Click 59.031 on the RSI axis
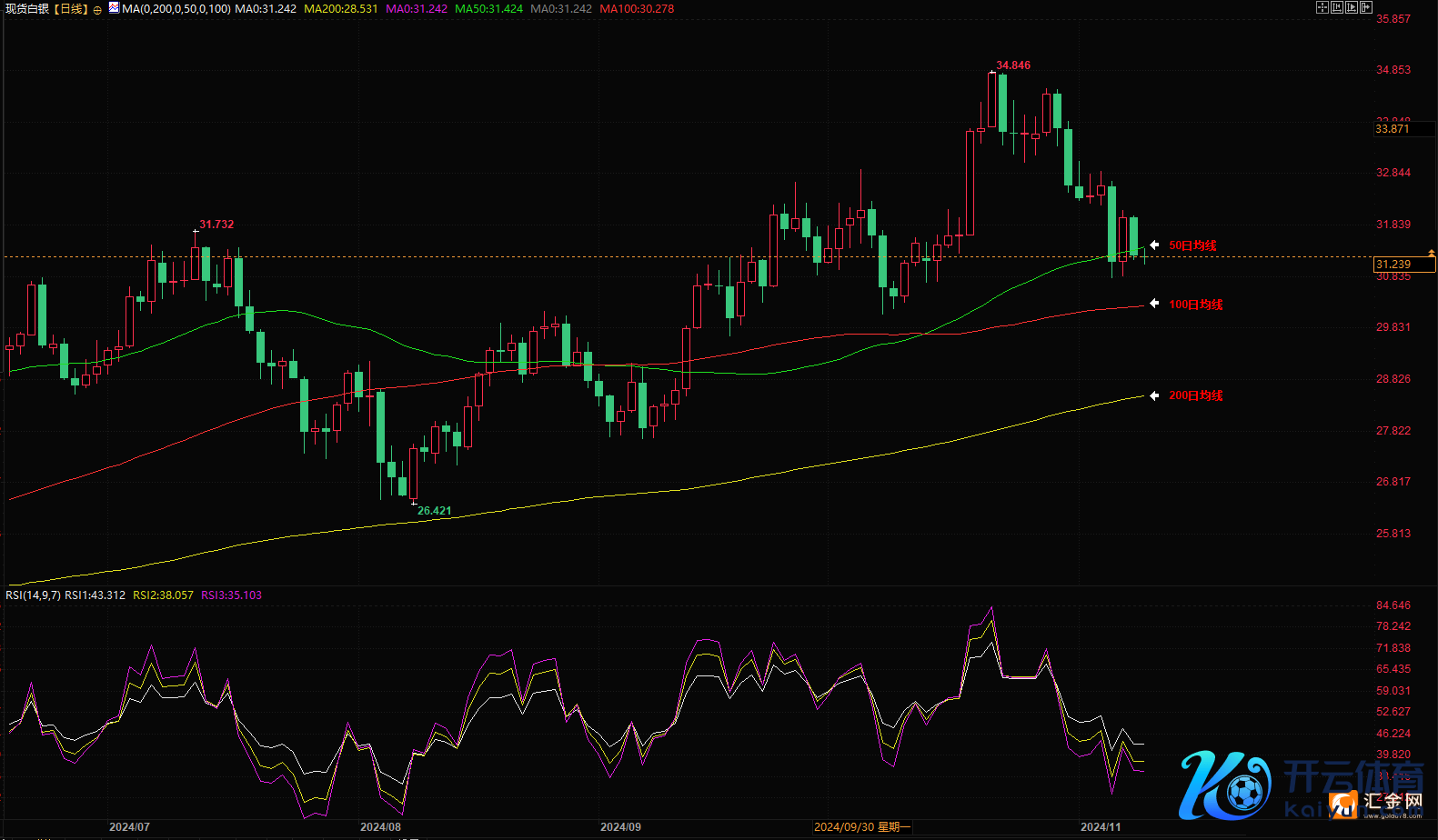Screen dimensions: 1438x840 pos(1393,691)
